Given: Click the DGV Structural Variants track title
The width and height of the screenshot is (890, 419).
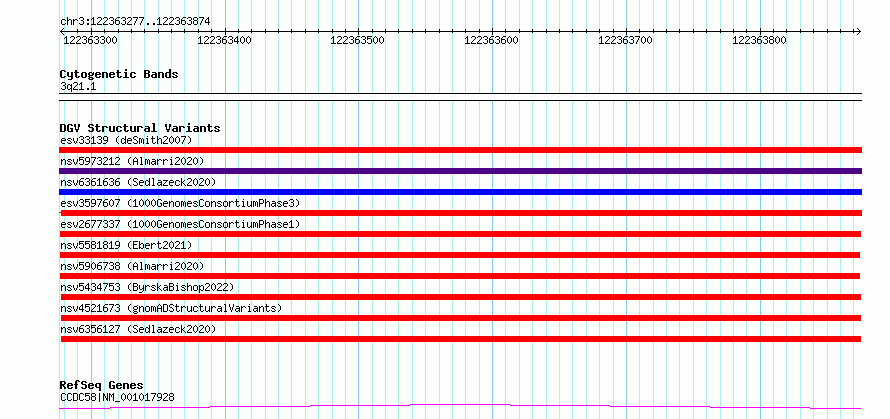Looking at the screenshot, I should tap(140, 128).
